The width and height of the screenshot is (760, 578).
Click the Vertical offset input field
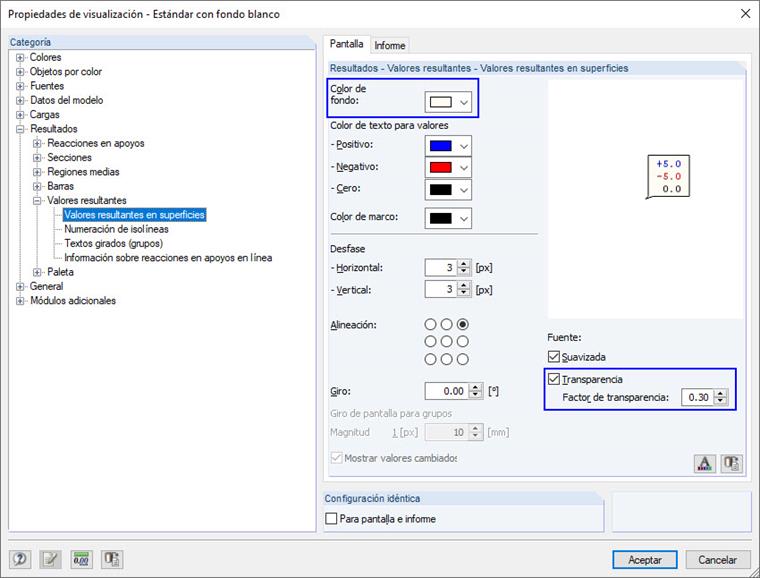tap(440, 289)
